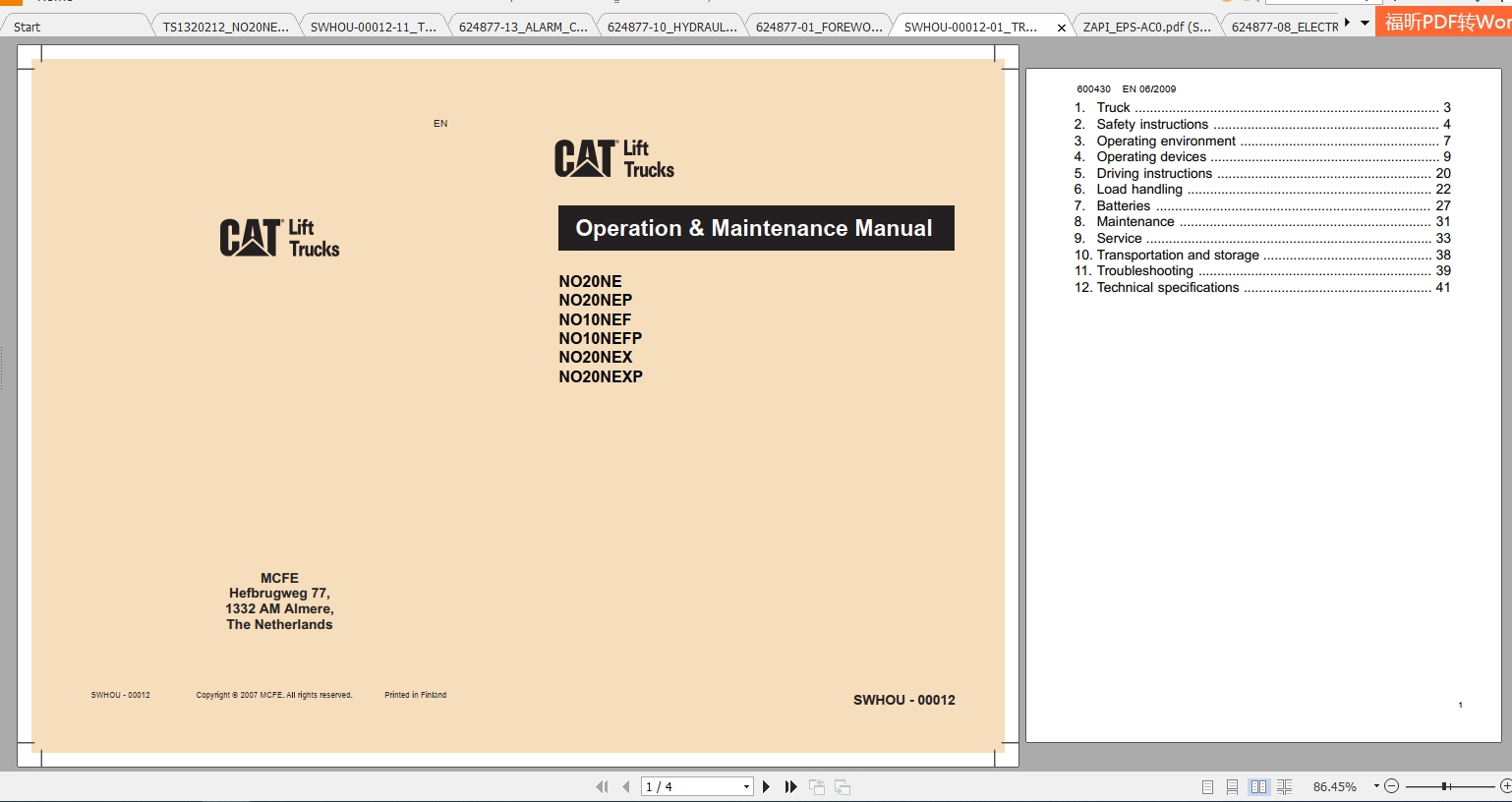
Task: Switch to Single Page view mode
Action: point(1207,786)
